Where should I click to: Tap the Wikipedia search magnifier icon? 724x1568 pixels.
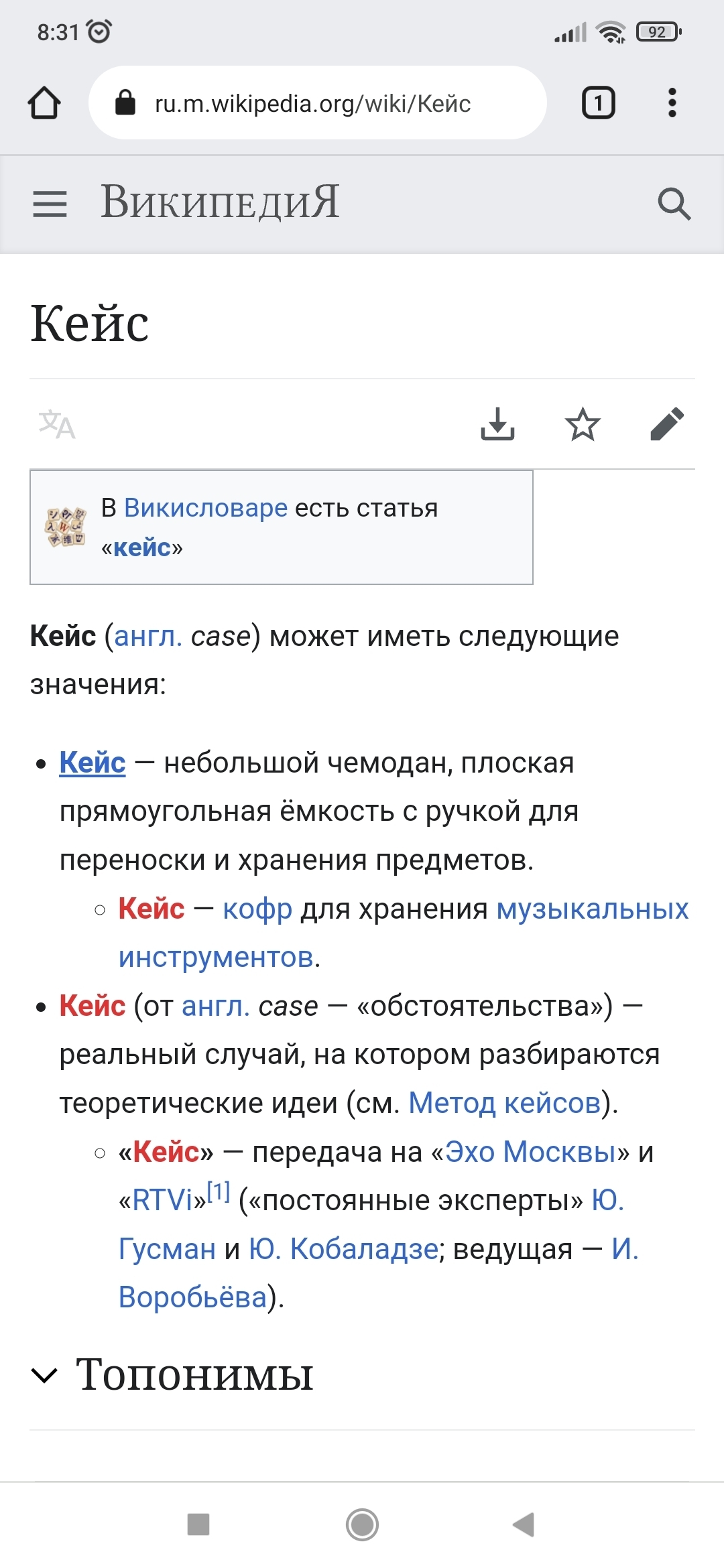tap(674, 204)
